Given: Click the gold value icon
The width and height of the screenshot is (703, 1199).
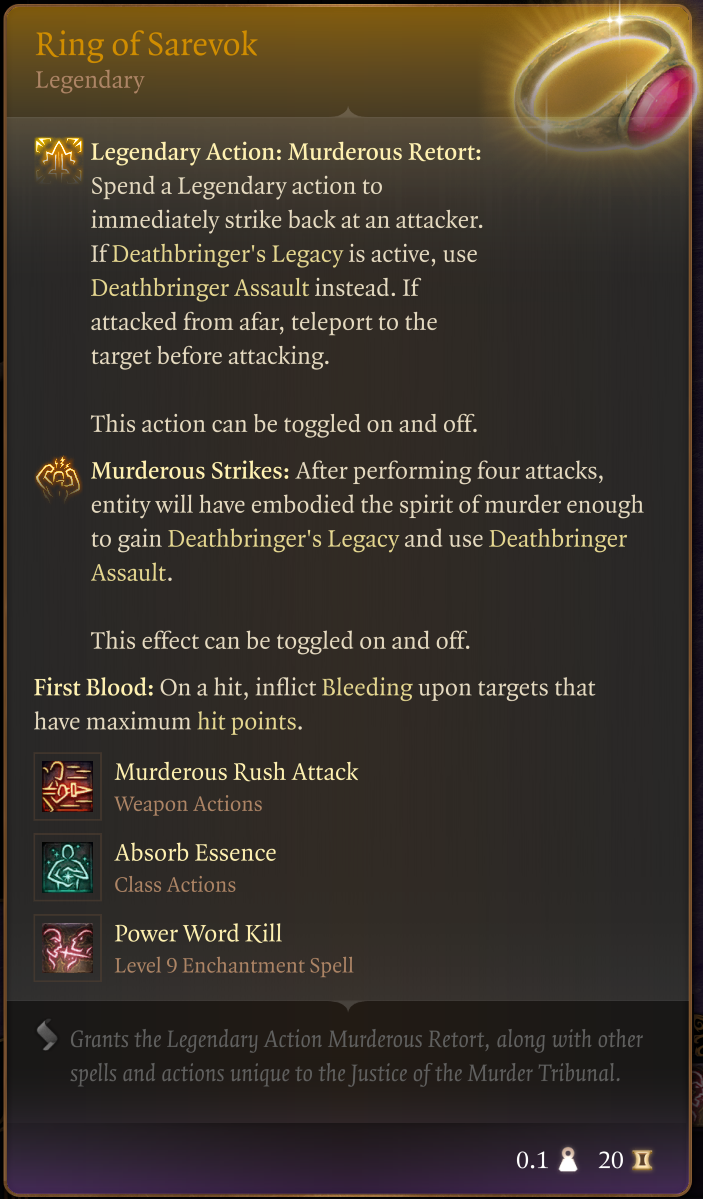Looking at the screenshot, I should click(x=641, y=1160).
